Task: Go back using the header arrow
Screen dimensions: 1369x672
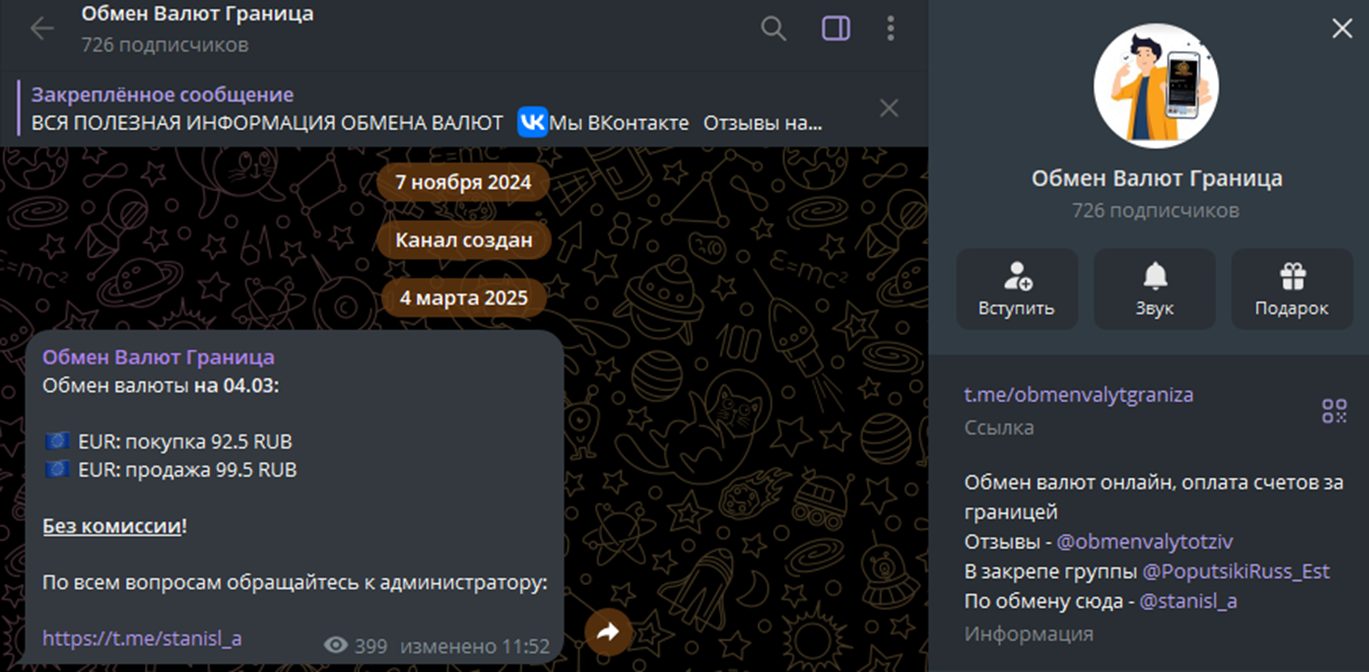Action: coord(42,29)
